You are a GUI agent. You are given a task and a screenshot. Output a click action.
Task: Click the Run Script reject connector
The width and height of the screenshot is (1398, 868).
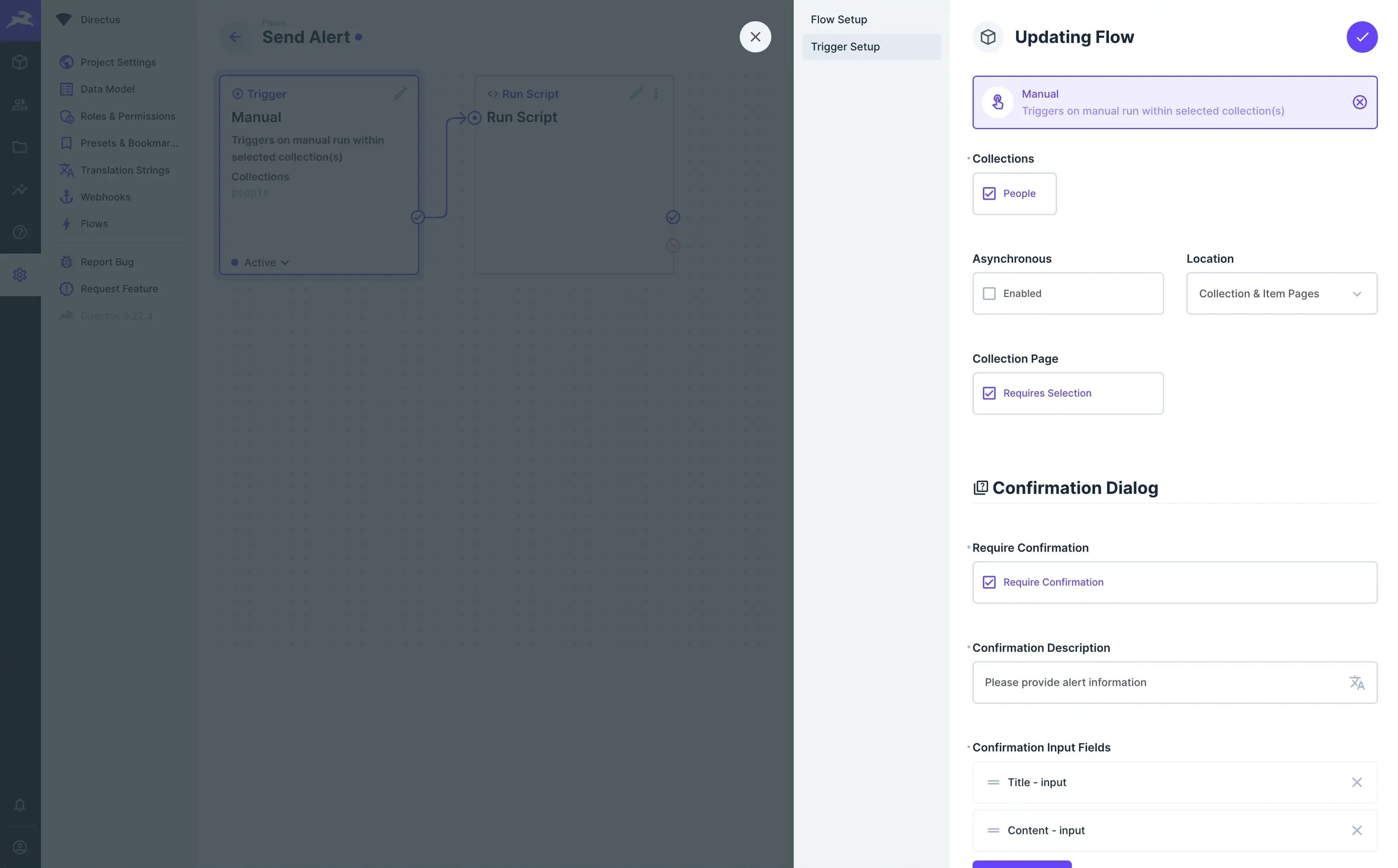pyautogui.click(x=673, y=246)
